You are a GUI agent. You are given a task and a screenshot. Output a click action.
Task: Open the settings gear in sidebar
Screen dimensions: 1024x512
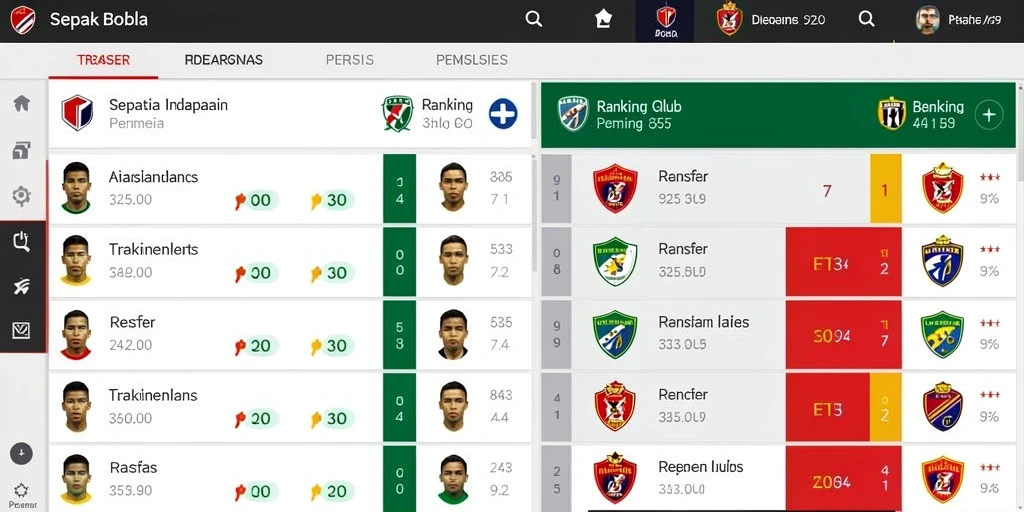(22, 196)
